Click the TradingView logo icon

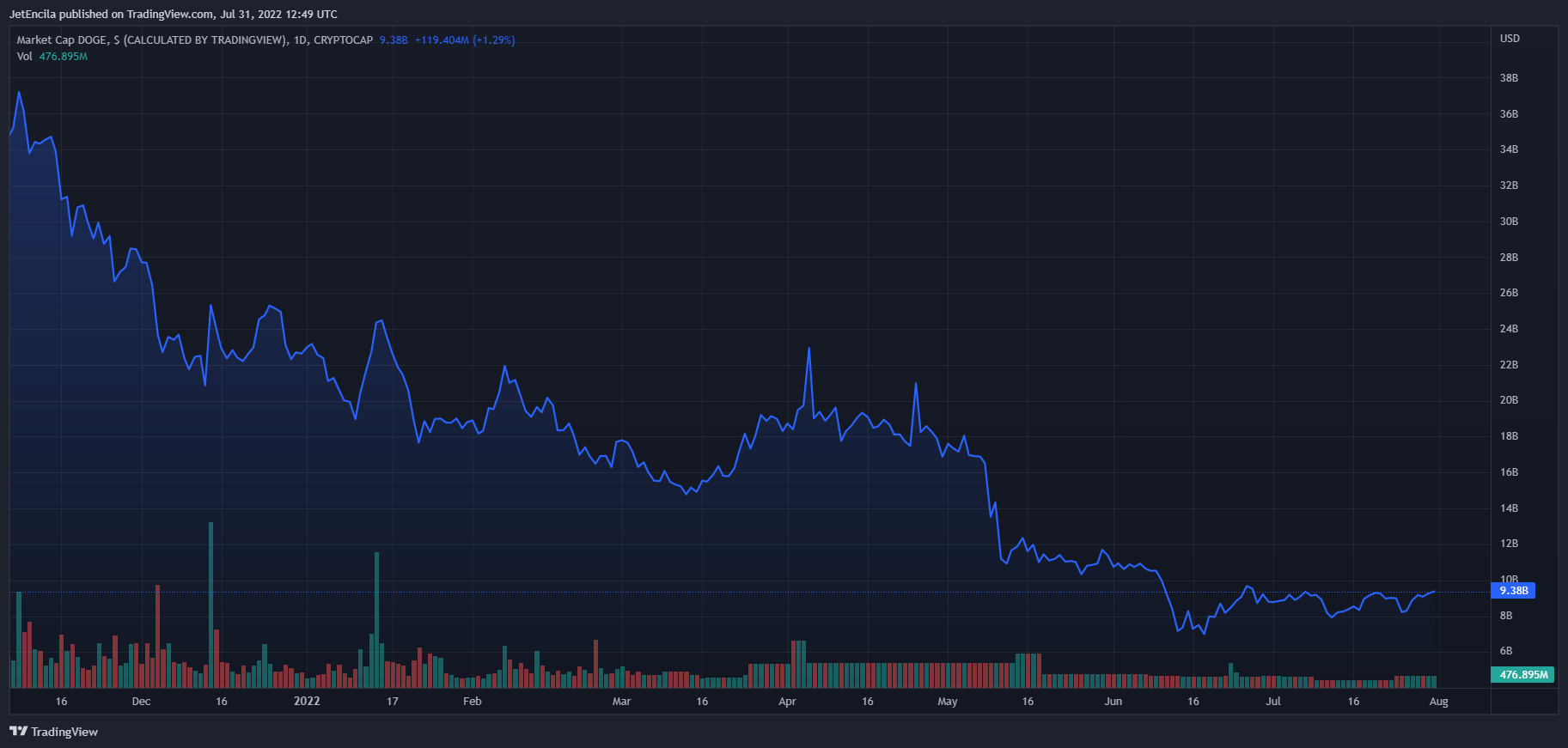click(x=18, y=731)
